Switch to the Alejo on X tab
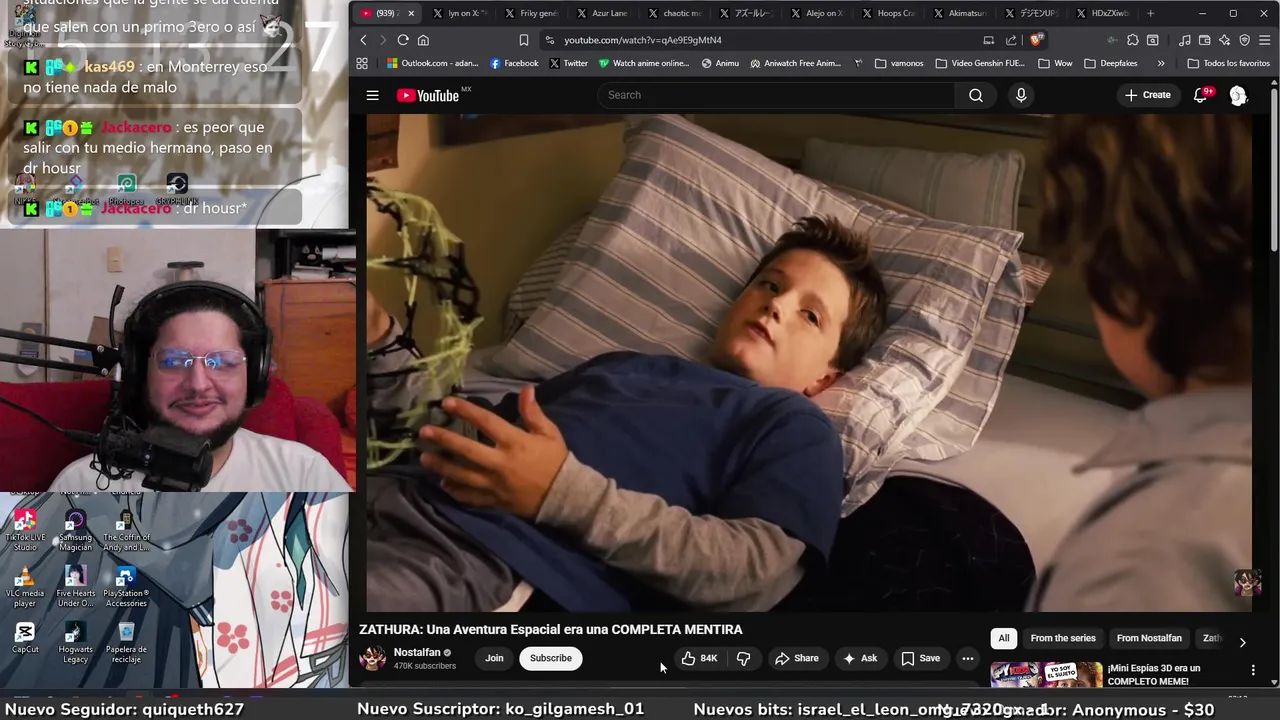The width and height of the screenshot is (1280, 720). pyautogui.click(x=816, y=13)
